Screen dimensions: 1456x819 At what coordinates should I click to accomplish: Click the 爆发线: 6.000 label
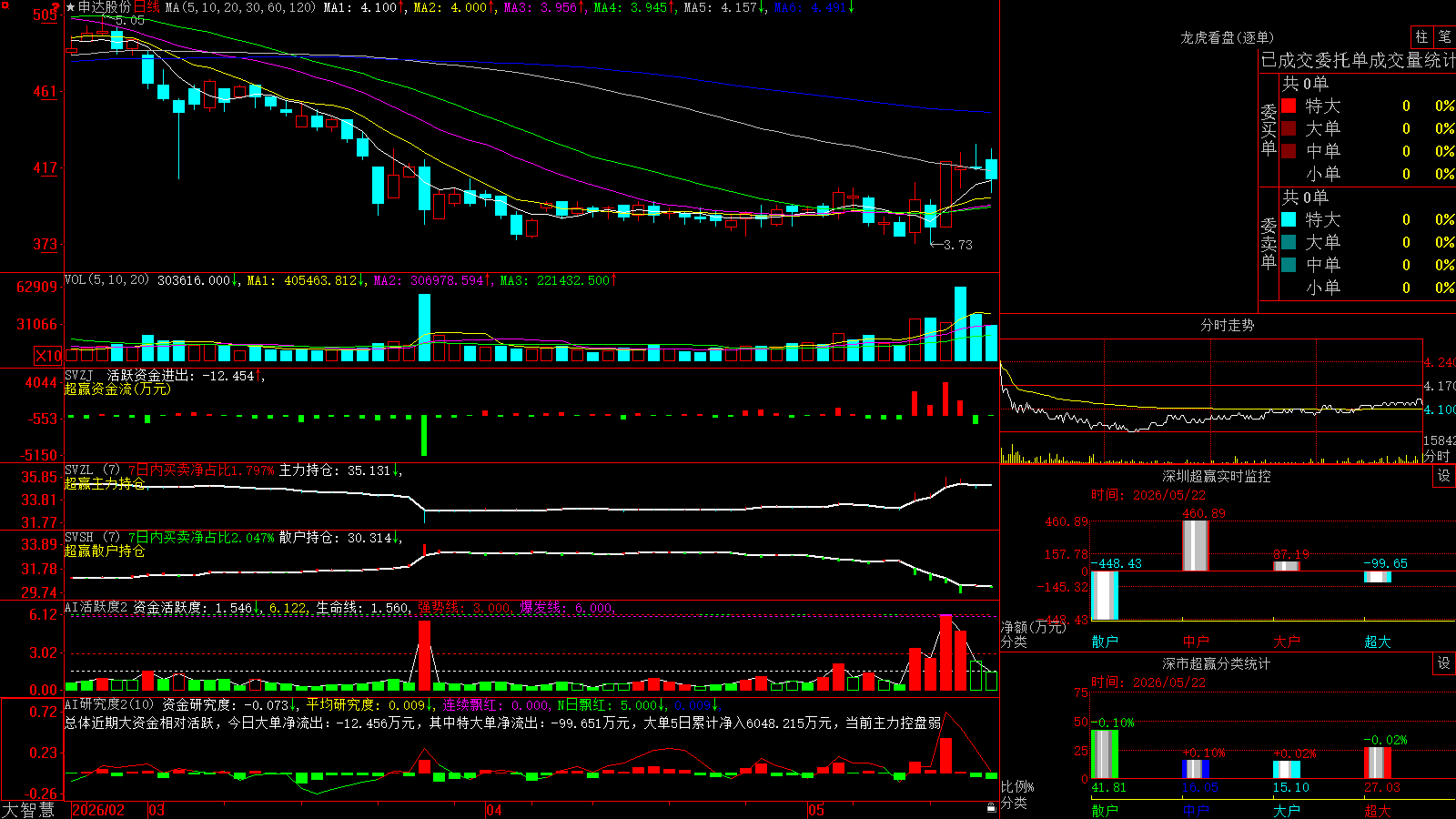[567, 607]
